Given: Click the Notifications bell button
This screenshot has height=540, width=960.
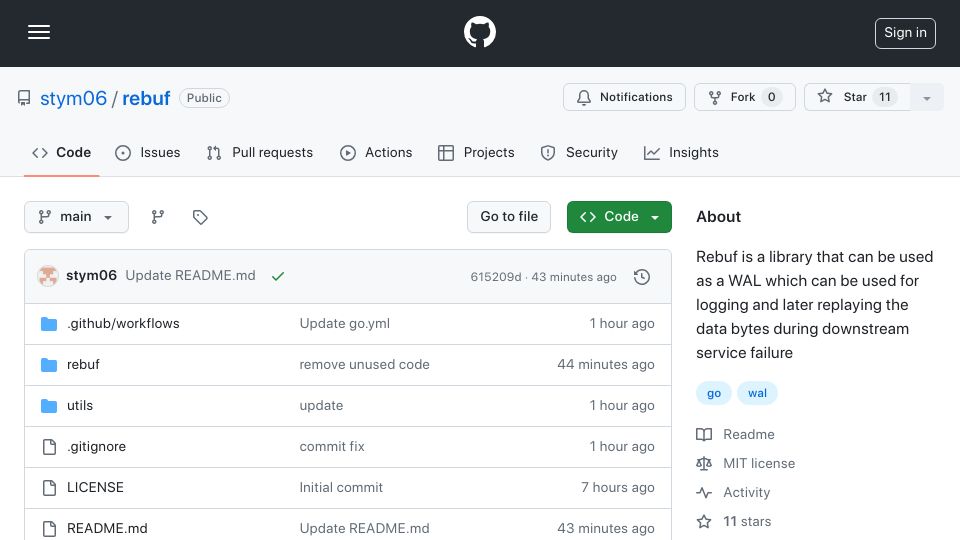Looking at the screenshot, I should 624,97.
